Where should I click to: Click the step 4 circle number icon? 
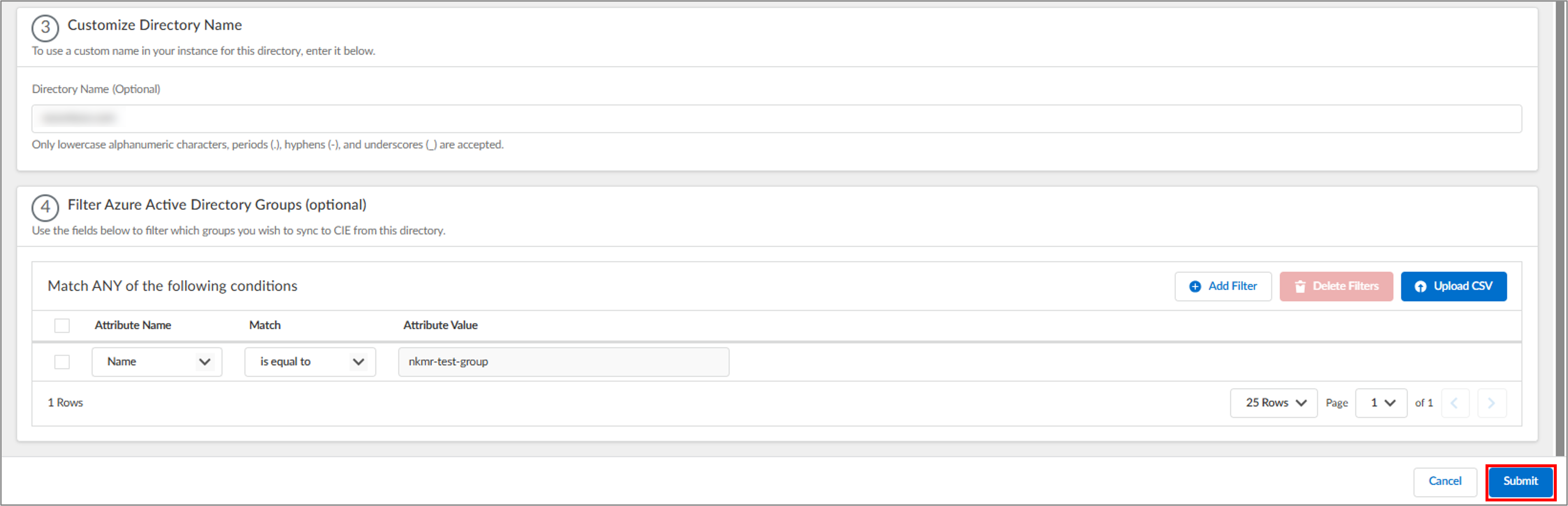tap(45, 208)
